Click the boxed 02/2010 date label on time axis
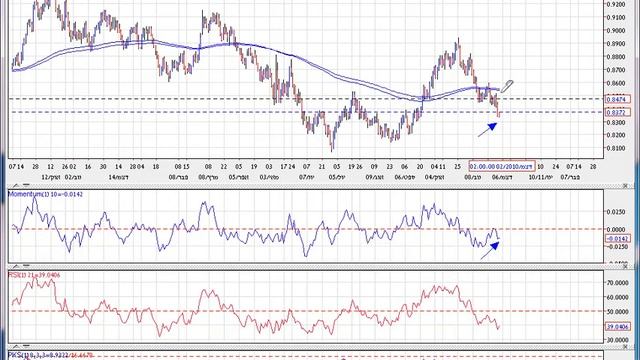Image resolution: width=640 pixels, height=360 pixels. pos(502,166)
